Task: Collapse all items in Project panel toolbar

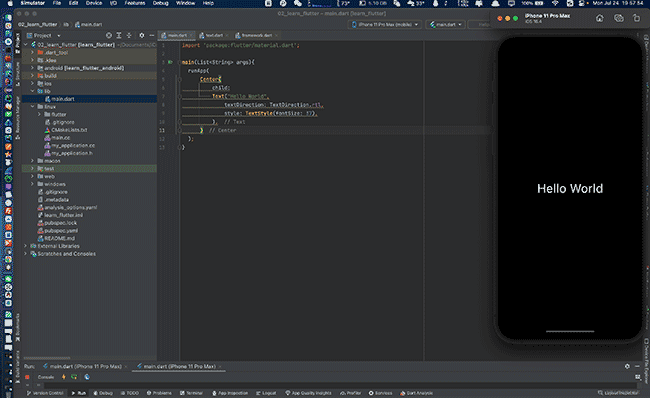Action: coord(129,36)
